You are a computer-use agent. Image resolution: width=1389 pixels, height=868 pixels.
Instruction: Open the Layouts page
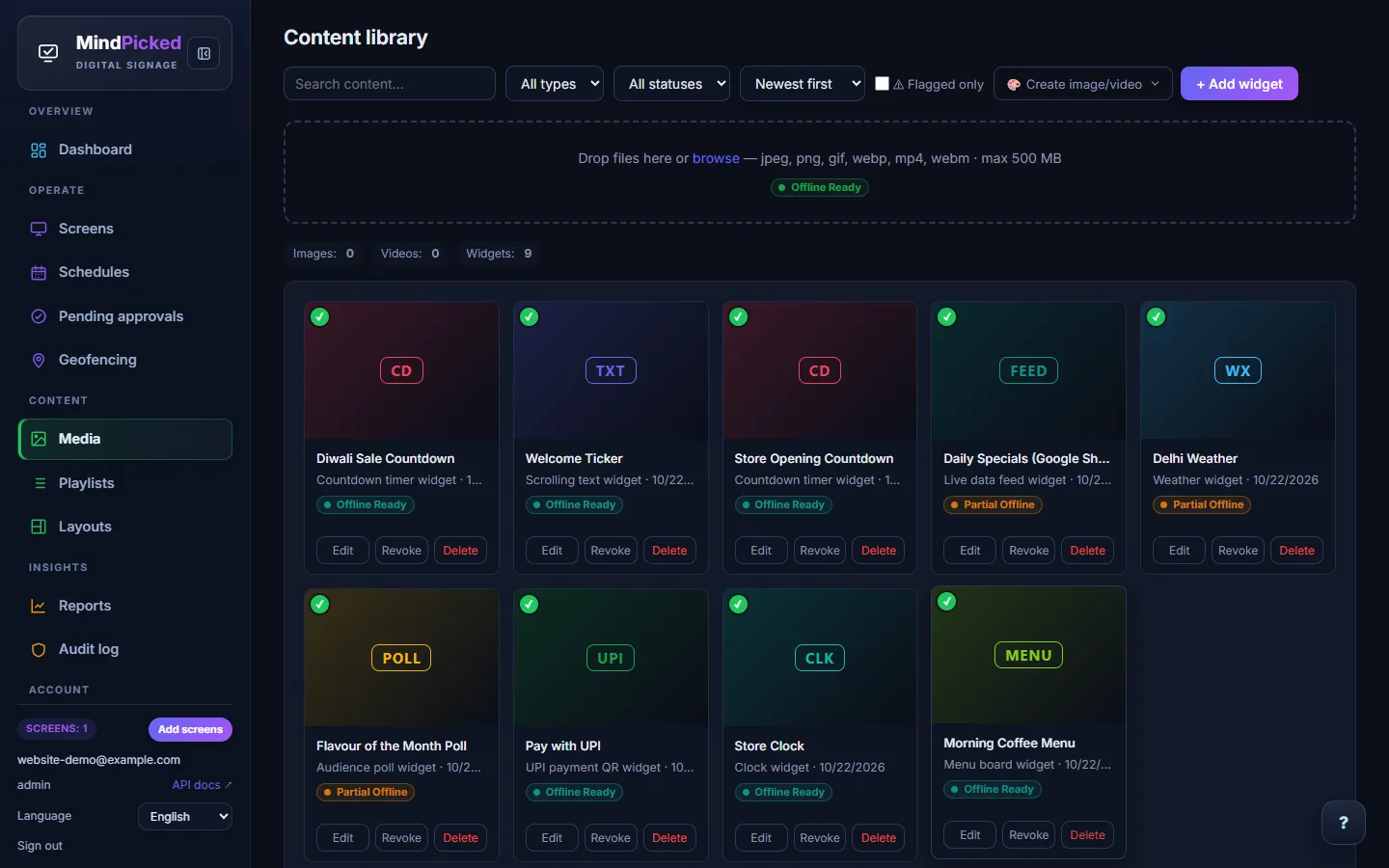124,527
